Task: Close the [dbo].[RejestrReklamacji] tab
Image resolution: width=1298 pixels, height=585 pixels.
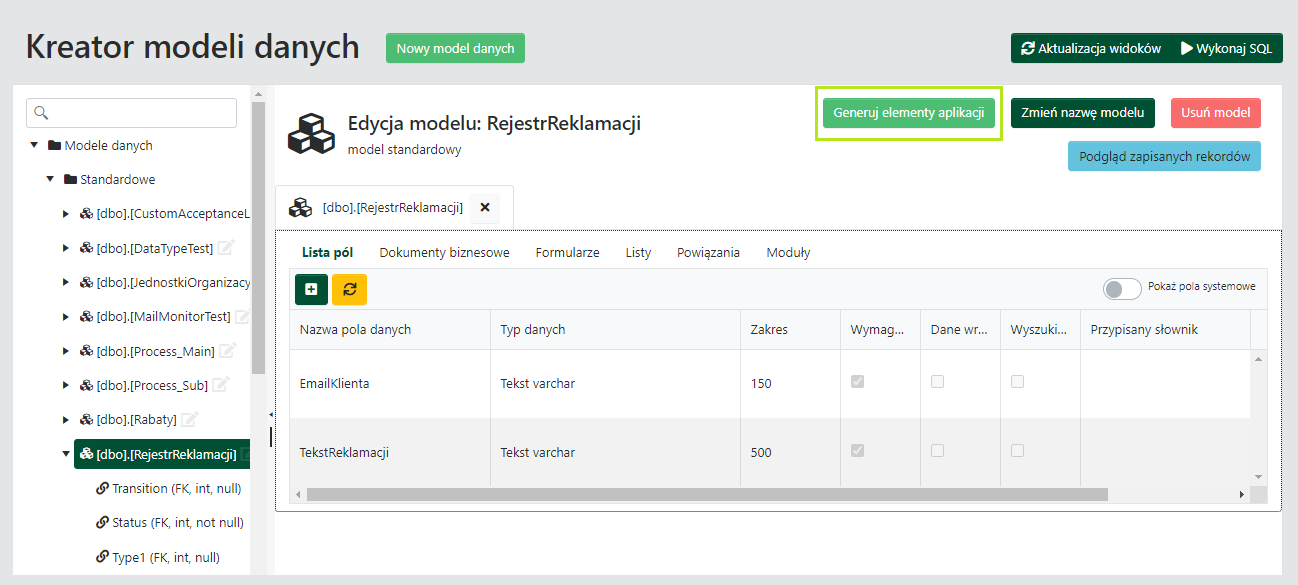Action: click(485, 208)
